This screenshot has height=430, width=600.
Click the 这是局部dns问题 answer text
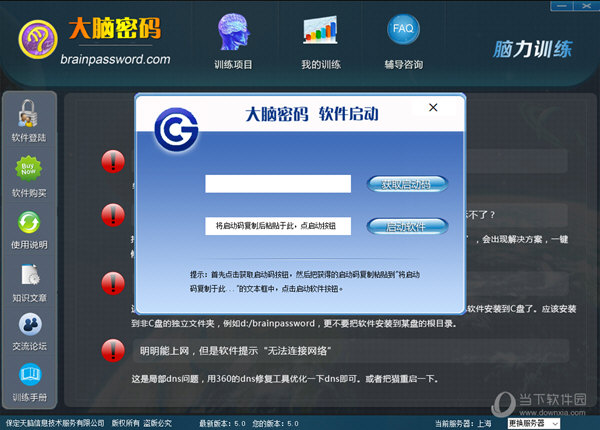pyautogui.click(x=285, y=379)
